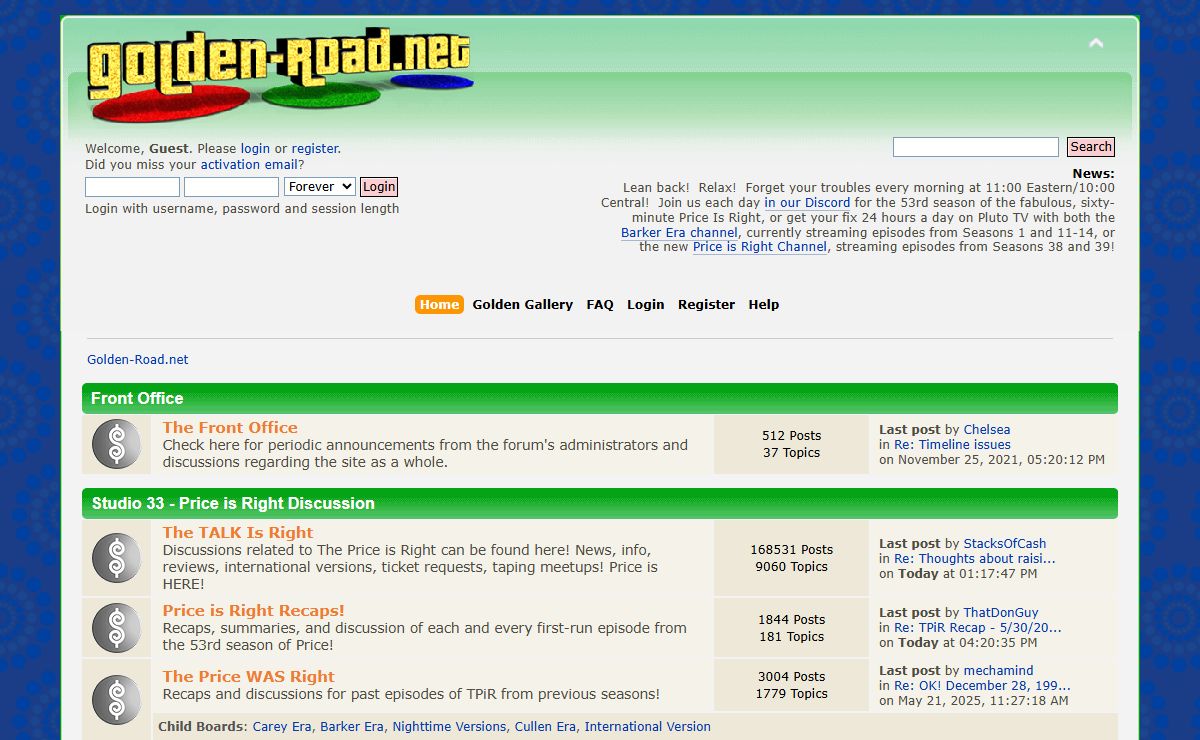Open ThatDonGuy's user profile link
1200x740 pixels.
point(1001,613)
